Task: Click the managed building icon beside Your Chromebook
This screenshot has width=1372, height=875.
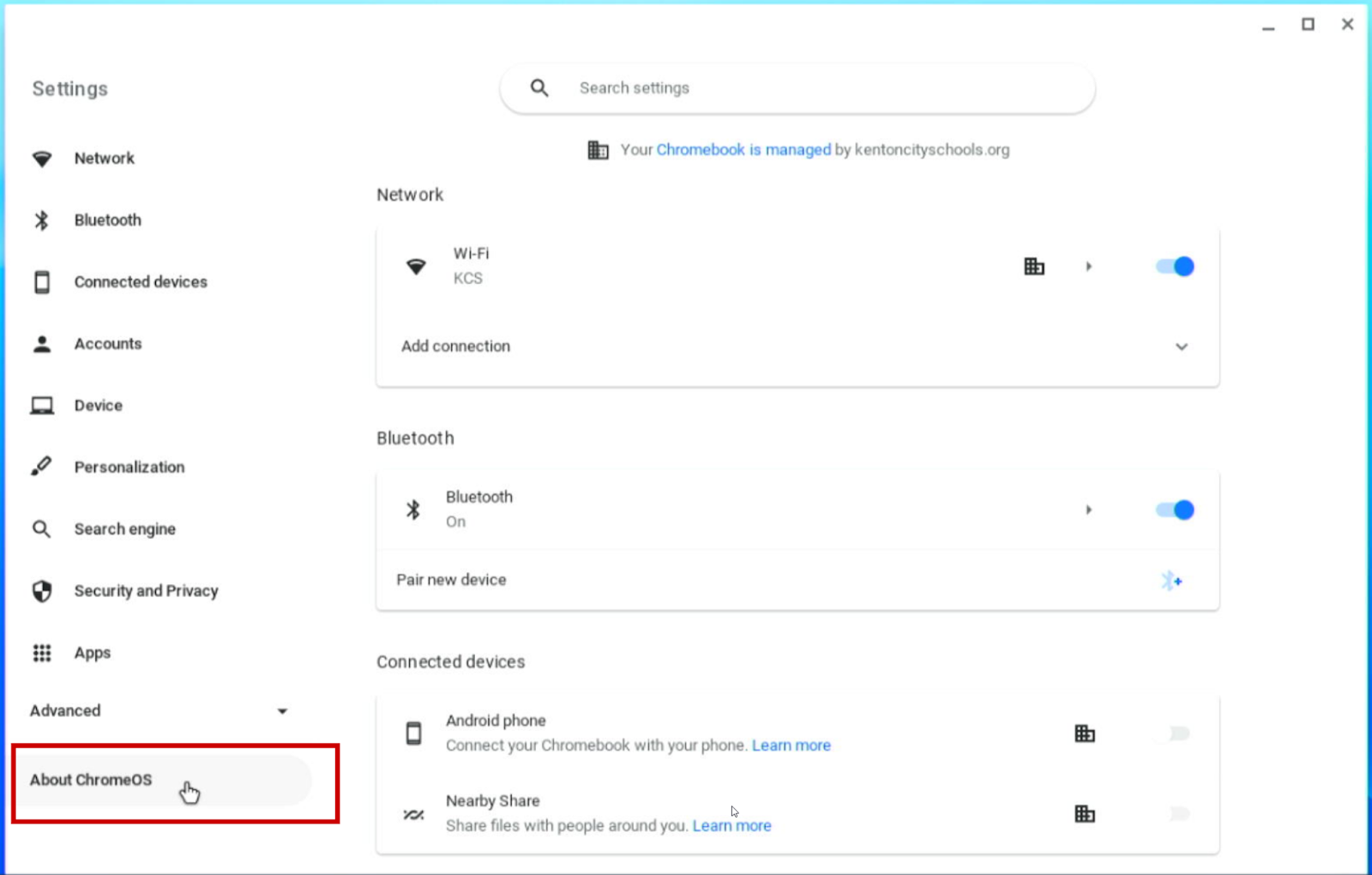Action: pyautogui.click(x=598, y=150)
